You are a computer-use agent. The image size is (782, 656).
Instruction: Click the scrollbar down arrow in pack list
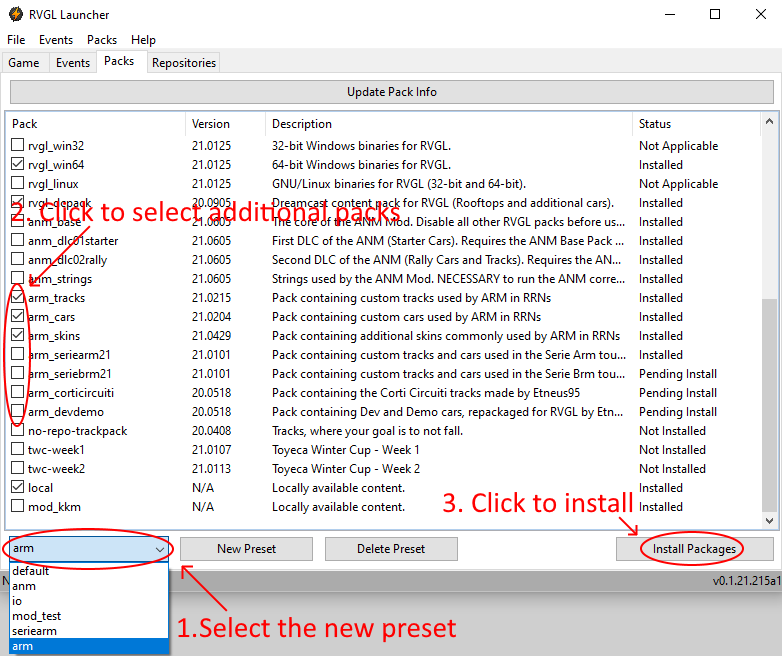coord(769,520)
